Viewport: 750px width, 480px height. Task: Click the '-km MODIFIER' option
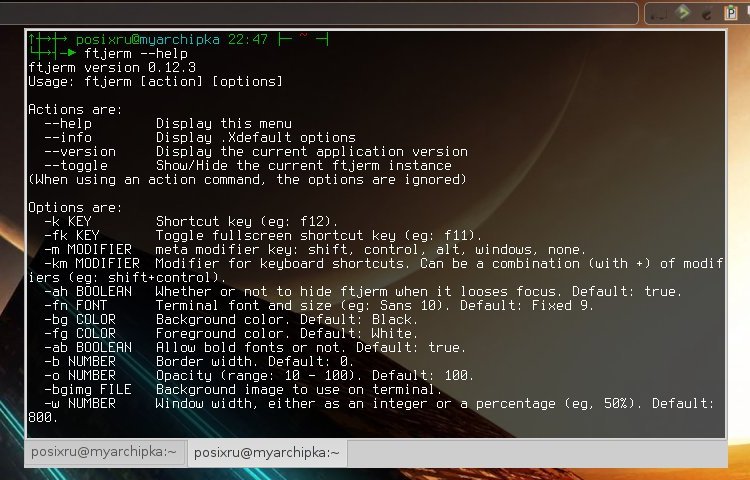pyautogui.click(x=92, y=263)
